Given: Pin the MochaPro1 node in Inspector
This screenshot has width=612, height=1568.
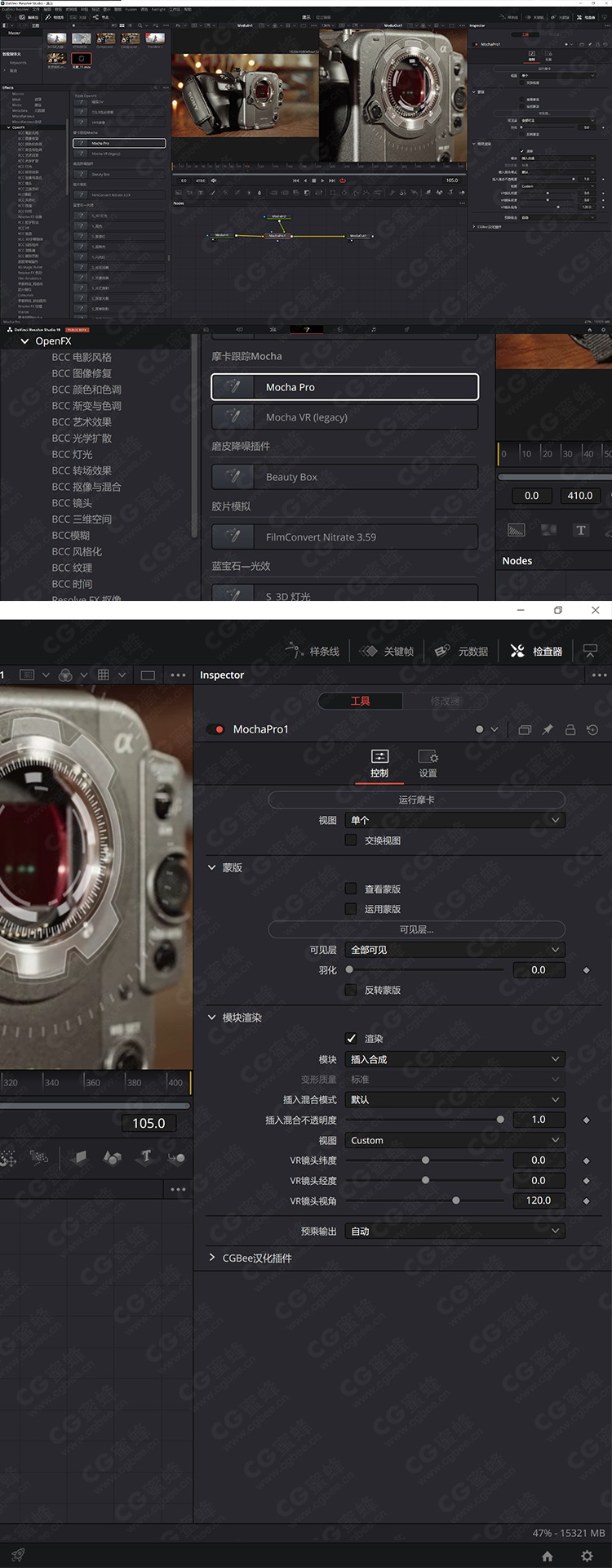Looking at the screenshot, I should click(548, 729).
